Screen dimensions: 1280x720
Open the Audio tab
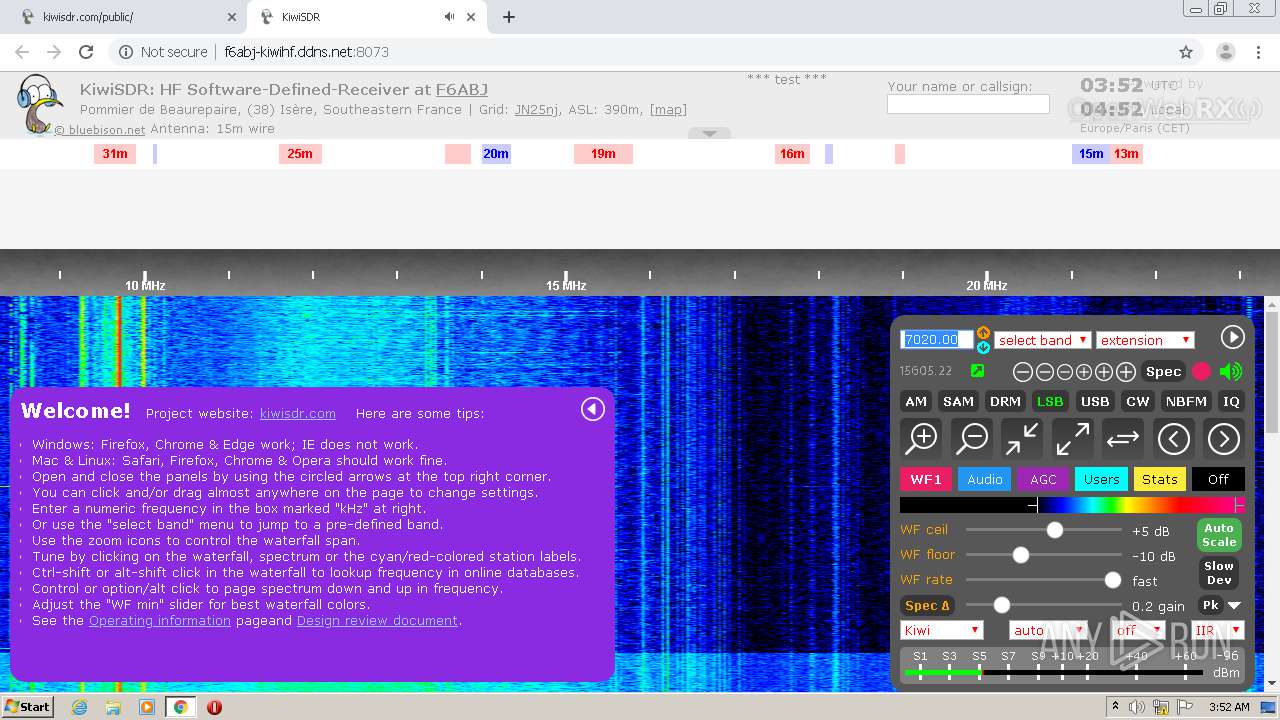click(984, 479)
